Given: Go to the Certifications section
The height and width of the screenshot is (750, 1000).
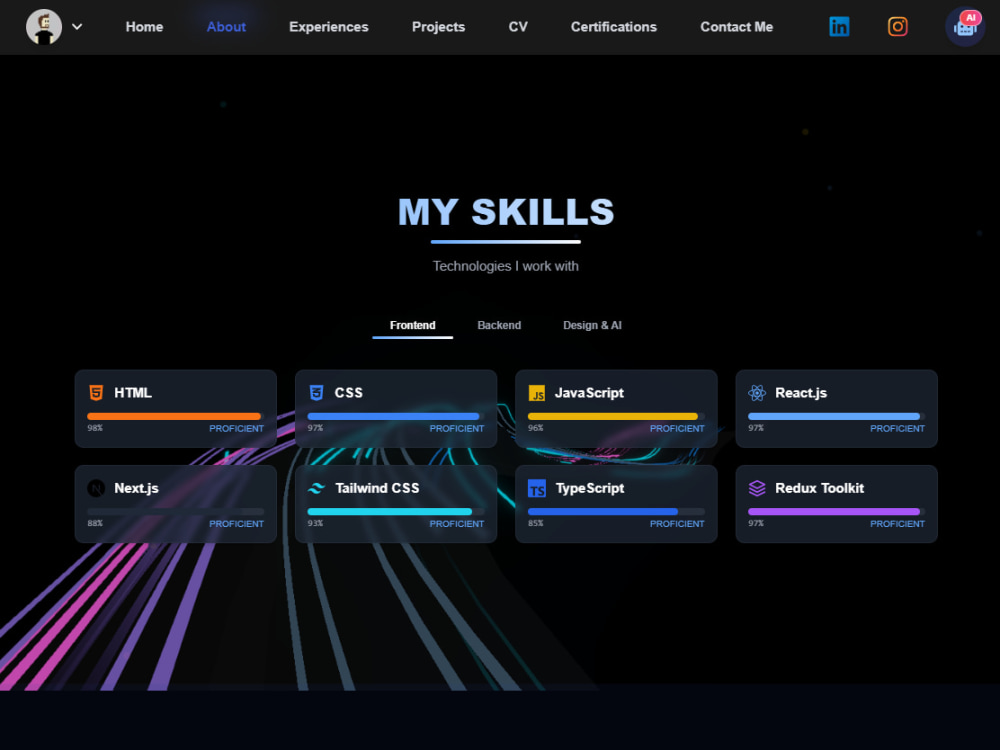Looking at the screenshot, I should (x=614, y=27).
